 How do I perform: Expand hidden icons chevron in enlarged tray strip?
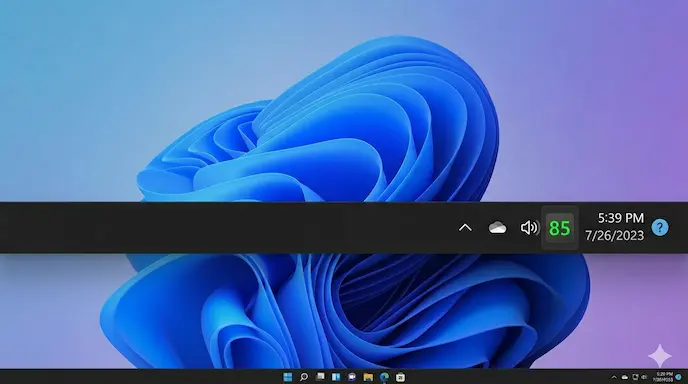(465, 228)
